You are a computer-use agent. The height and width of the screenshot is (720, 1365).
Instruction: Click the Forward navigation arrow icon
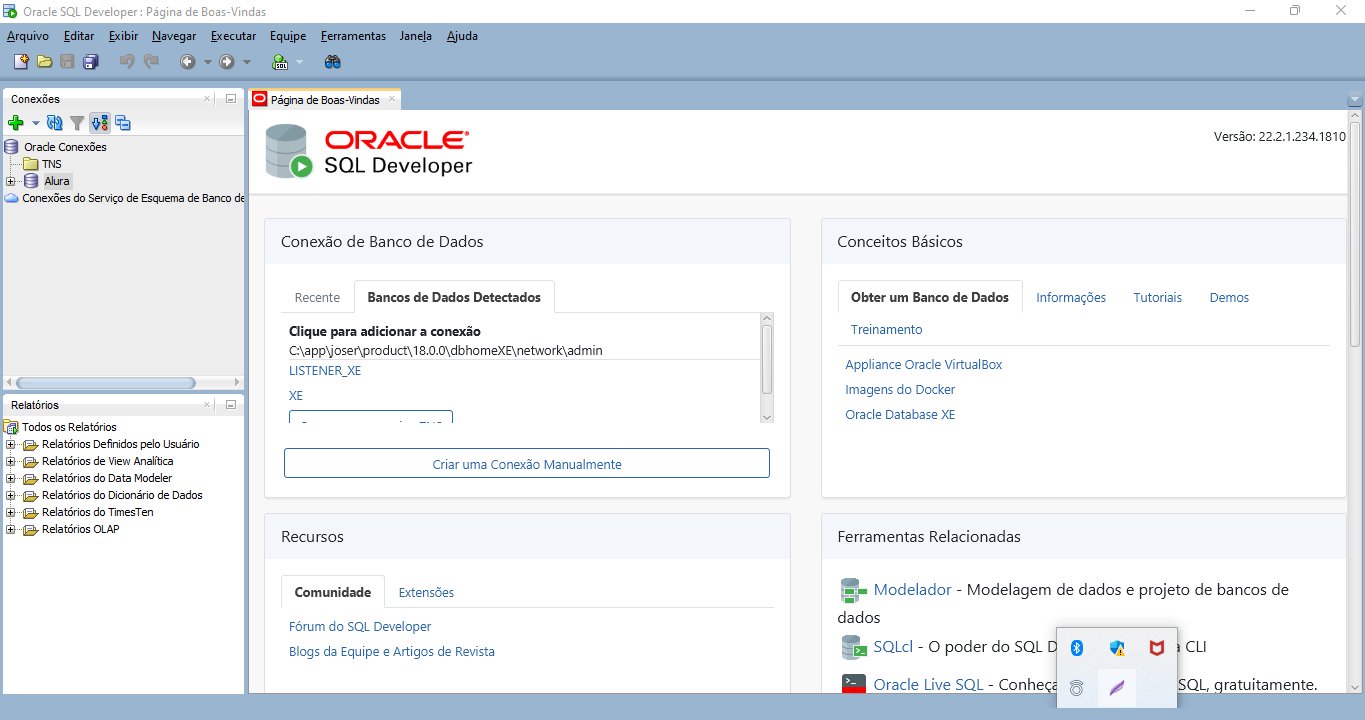(x=227, y=62)
